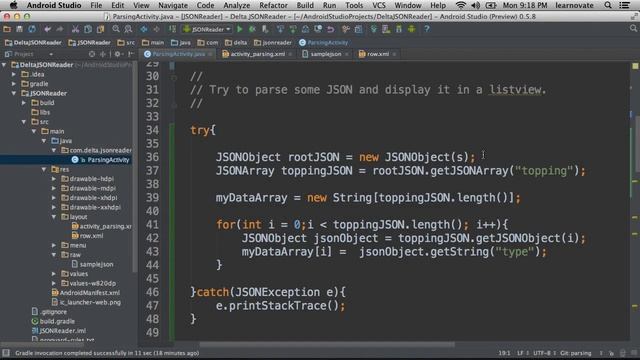Click the Cut scissors icon

pos(75,29)
